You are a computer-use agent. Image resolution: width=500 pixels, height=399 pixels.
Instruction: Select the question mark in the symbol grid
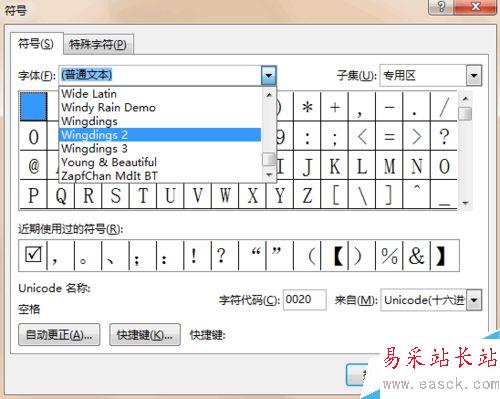[x=444, y=136]
